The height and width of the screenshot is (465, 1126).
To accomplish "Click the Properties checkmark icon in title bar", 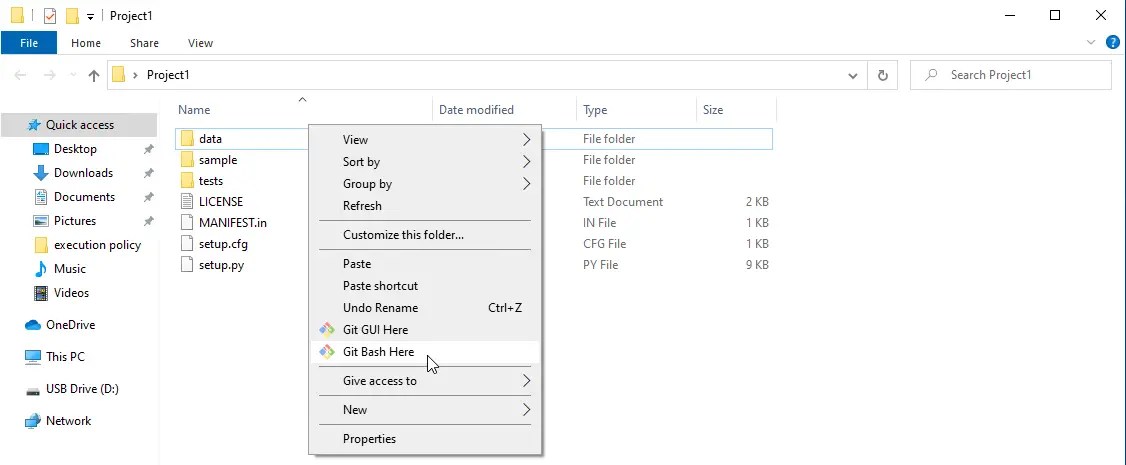I will pos(50,16).
